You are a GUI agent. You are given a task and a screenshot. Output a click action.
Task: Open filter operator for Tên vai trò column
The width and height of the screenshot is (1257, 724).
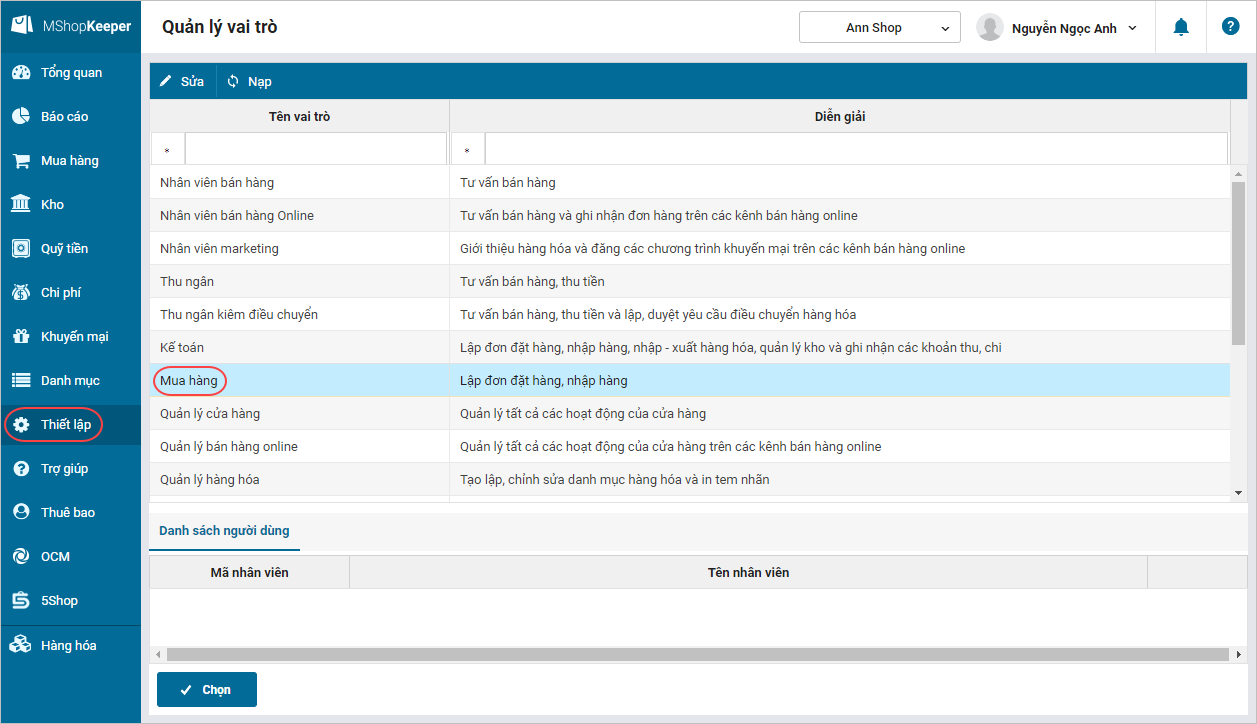[167, 150]
